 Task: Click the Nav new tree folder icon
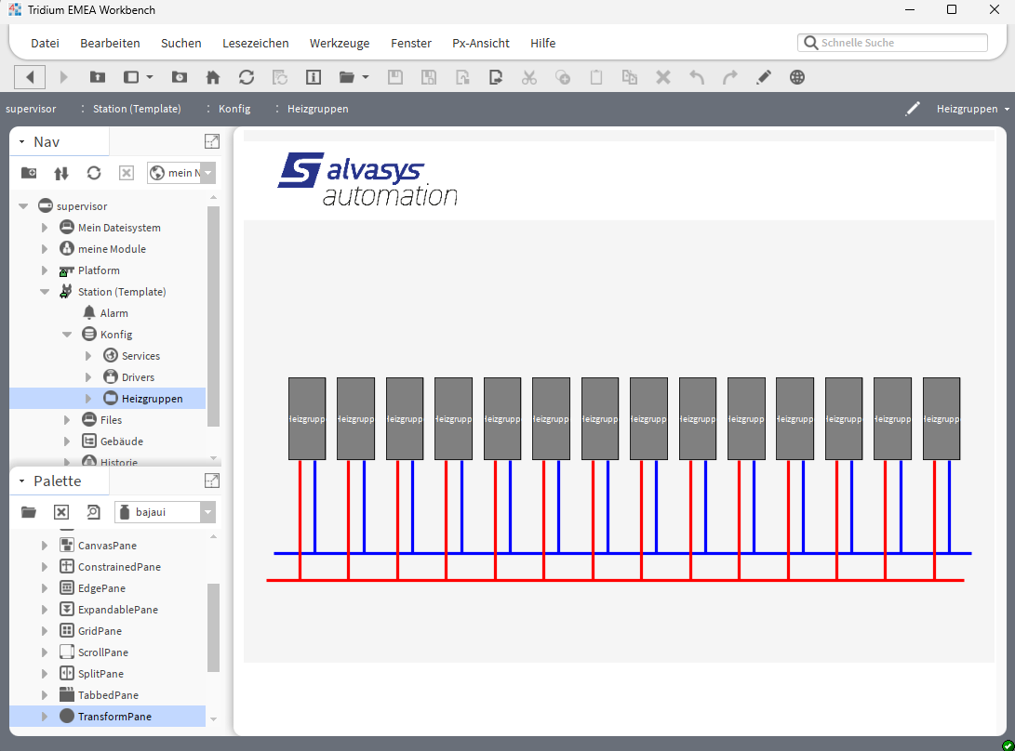pyautogui.click(x=28, y=173)
